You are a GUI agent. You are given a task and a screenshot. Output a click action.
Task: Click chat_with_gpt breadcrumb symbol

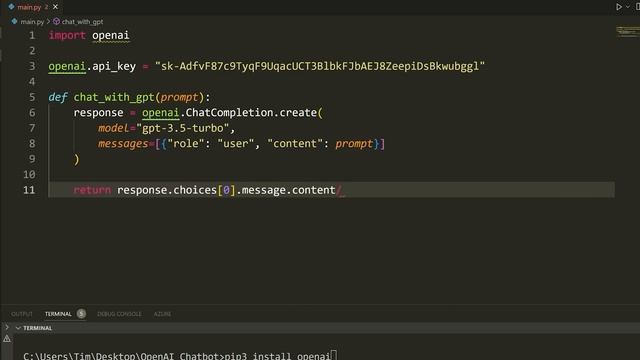(82, 22)
